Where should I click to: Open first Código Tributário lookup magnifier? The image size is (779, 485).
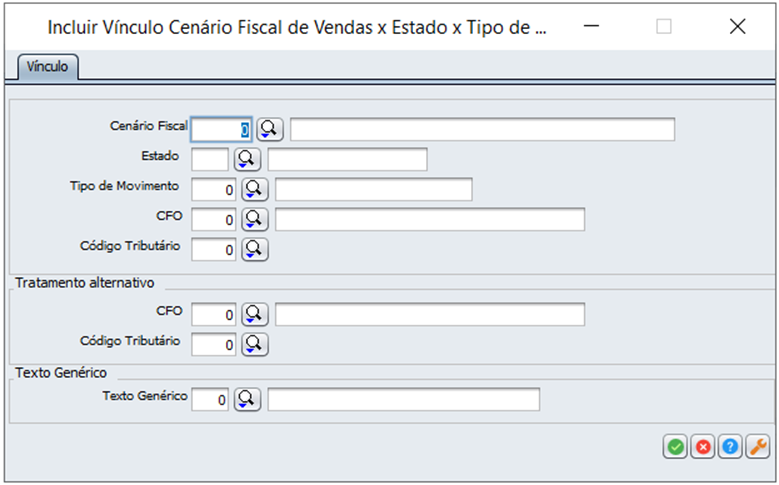click(255, 249)
